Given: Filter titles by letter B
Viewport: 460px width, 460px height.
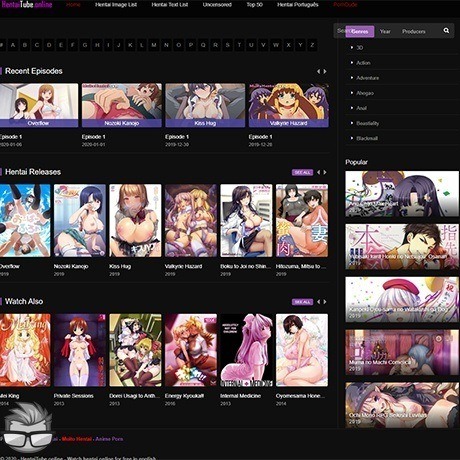Looking at the screenshot, I should pyautogui.click(x=25, y=45).
